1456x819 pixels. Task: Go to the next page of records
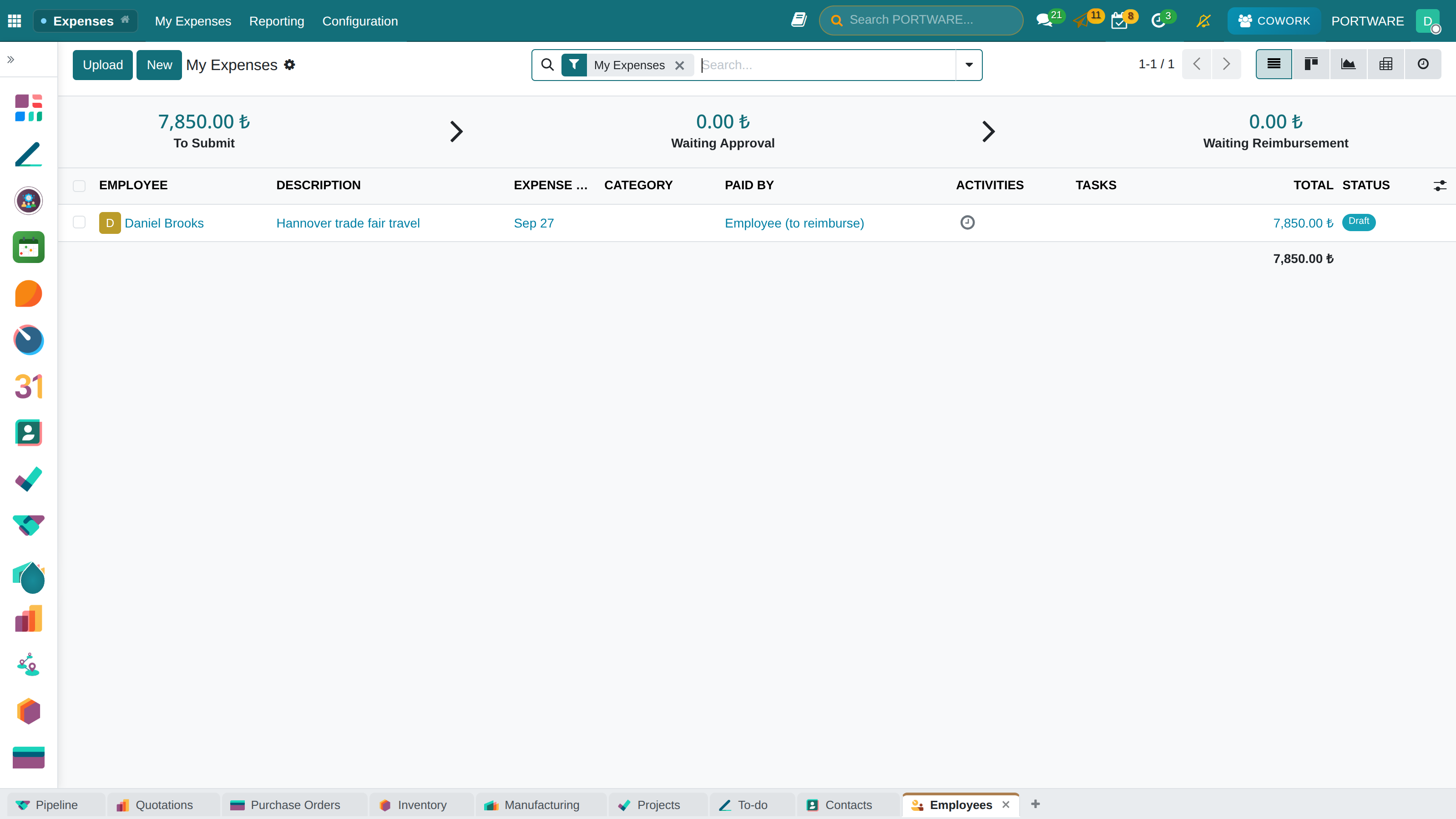(x=1226, y=64)
